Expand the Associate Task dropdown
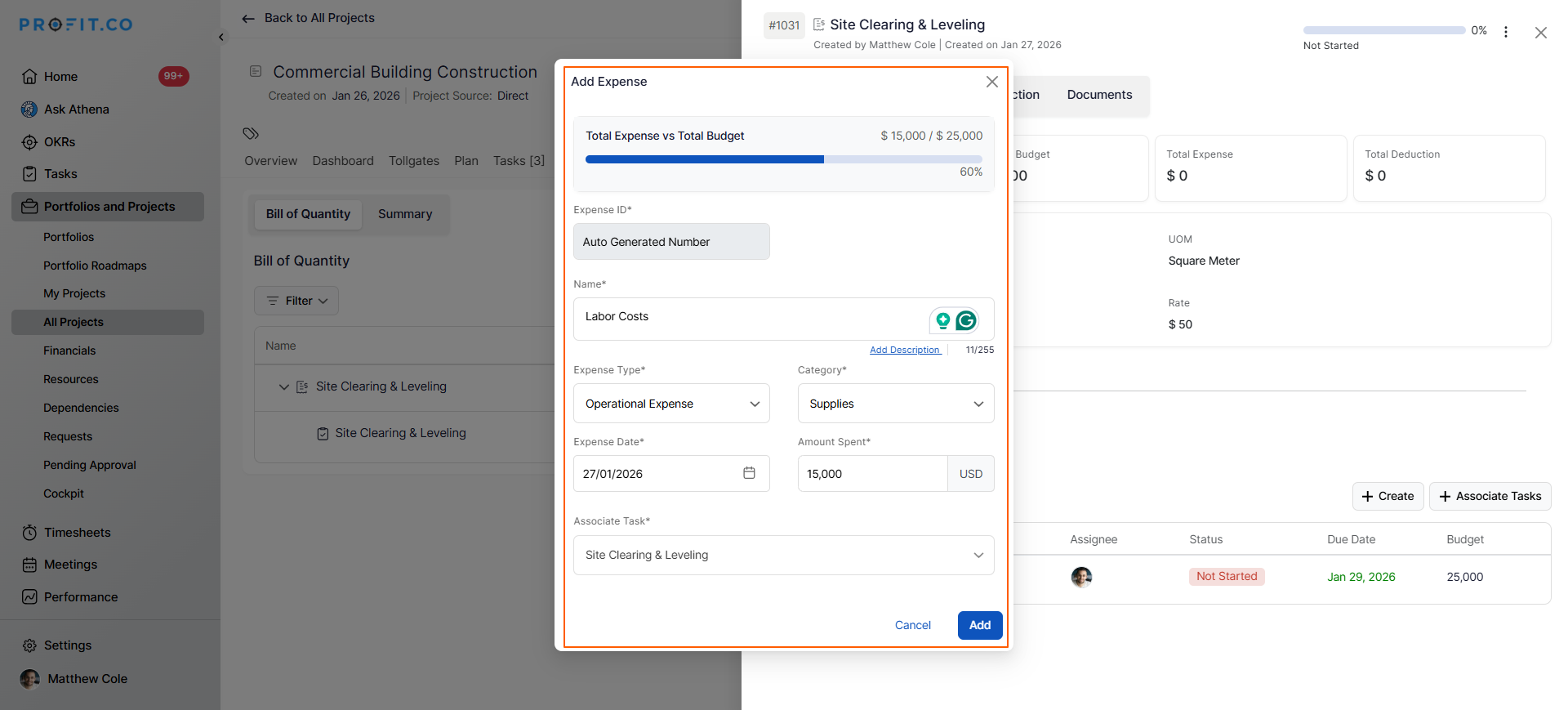Screen dimensions: 1568x710 [783, 555]
